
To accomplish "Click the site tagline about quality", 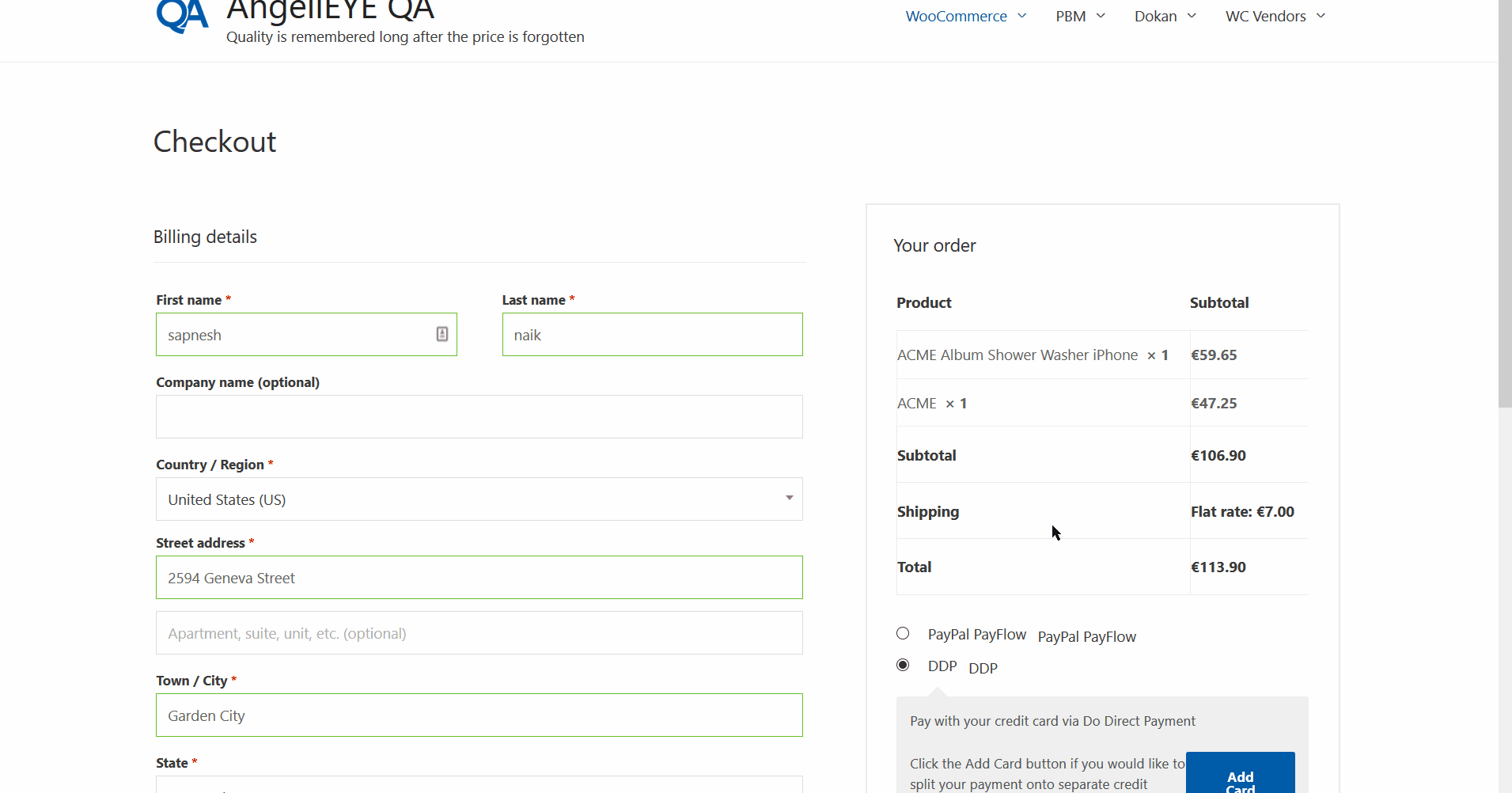I will 405,36.
